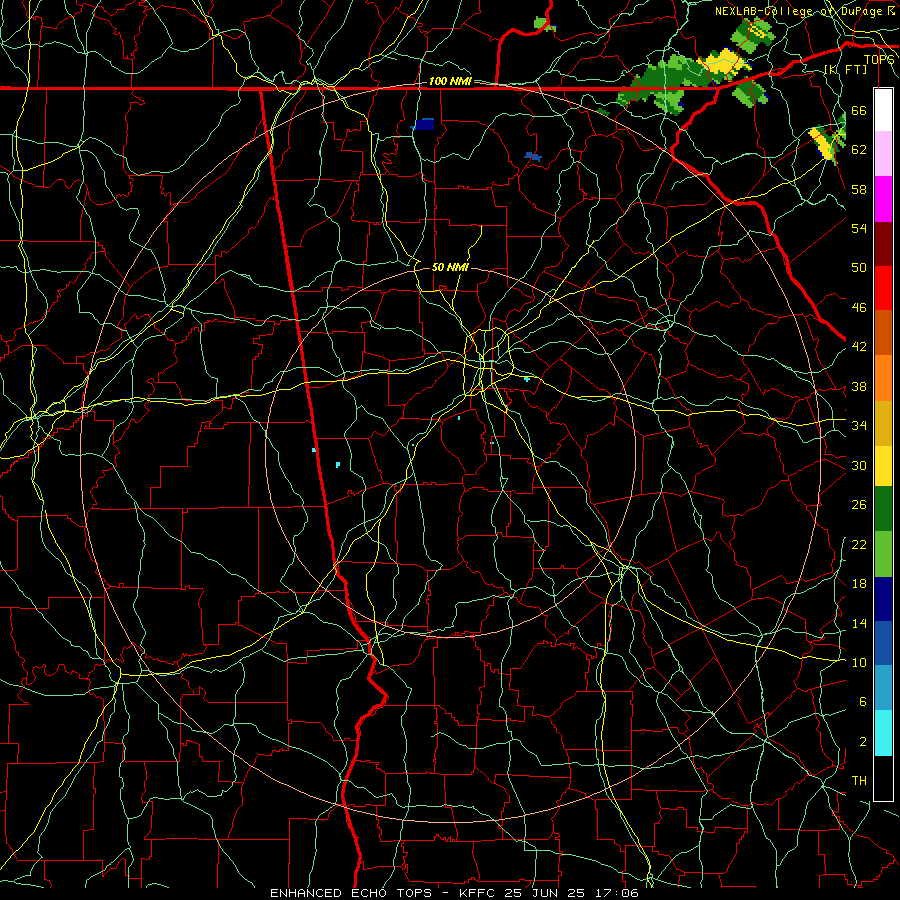Click the legend value "38"
The width and height of the screenshot is (900, 900).
click(859, 386)
